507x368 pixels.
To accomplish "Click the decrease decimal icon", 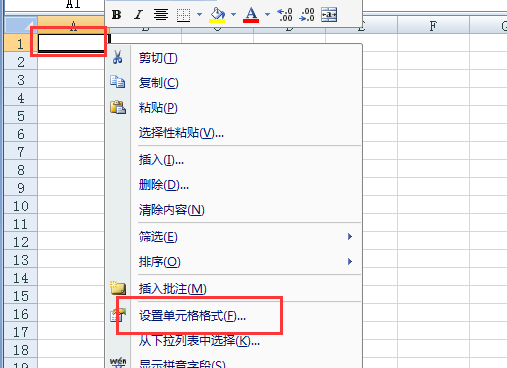I will [x=307, y=15].
